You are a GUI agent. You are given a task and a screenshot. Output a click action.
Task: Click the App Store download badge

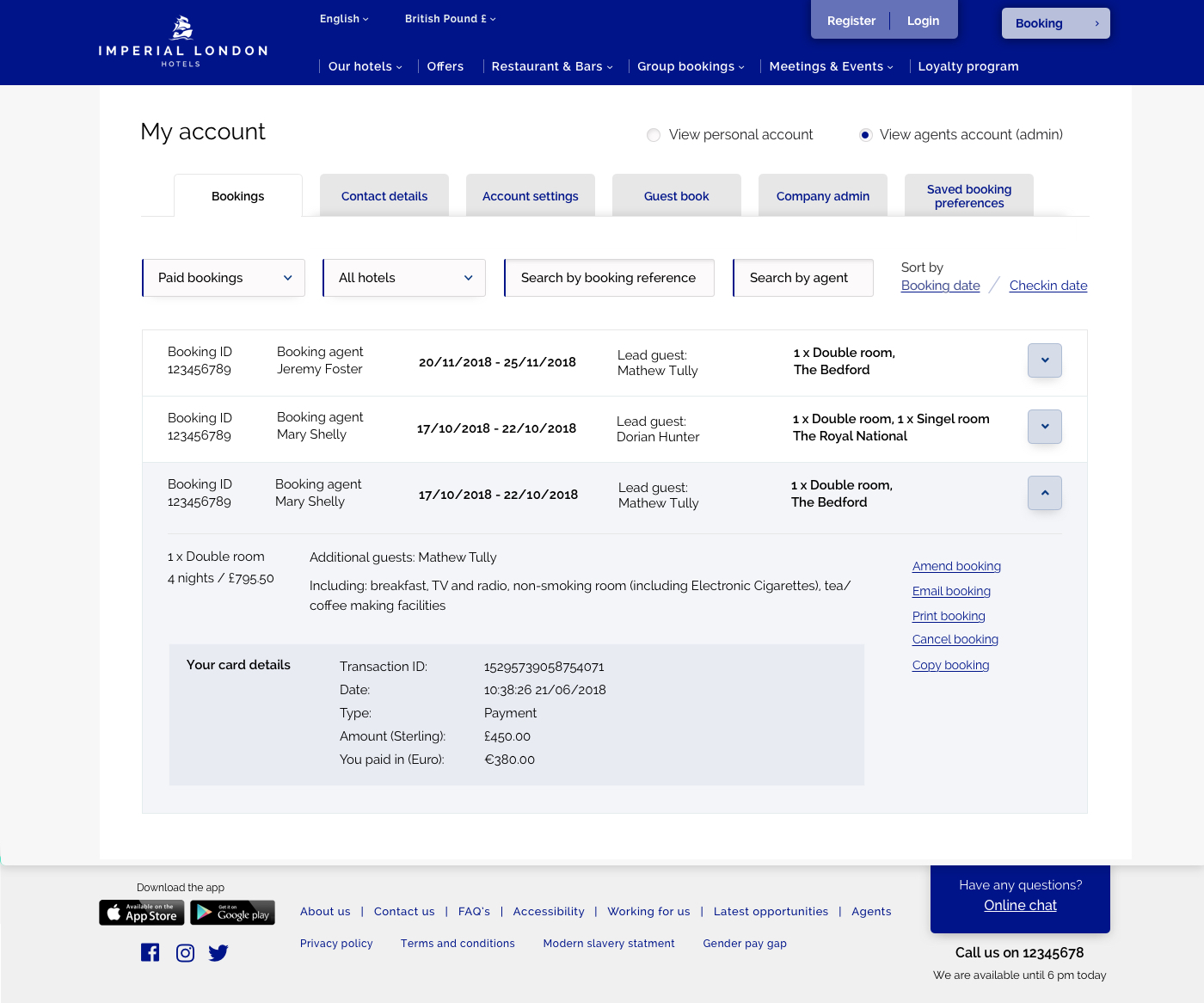[142, 913]
